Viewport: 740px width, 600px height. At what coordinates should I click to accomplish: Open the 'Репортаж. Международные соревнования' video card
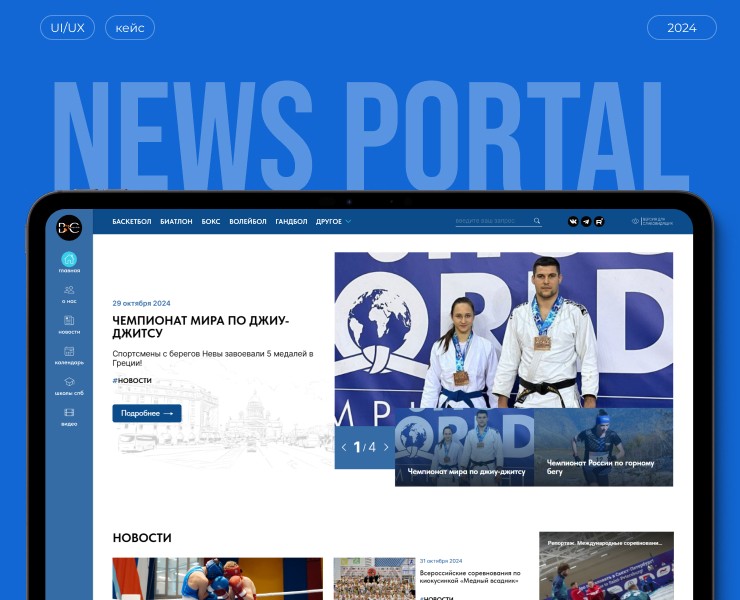[x=606, y=566]
